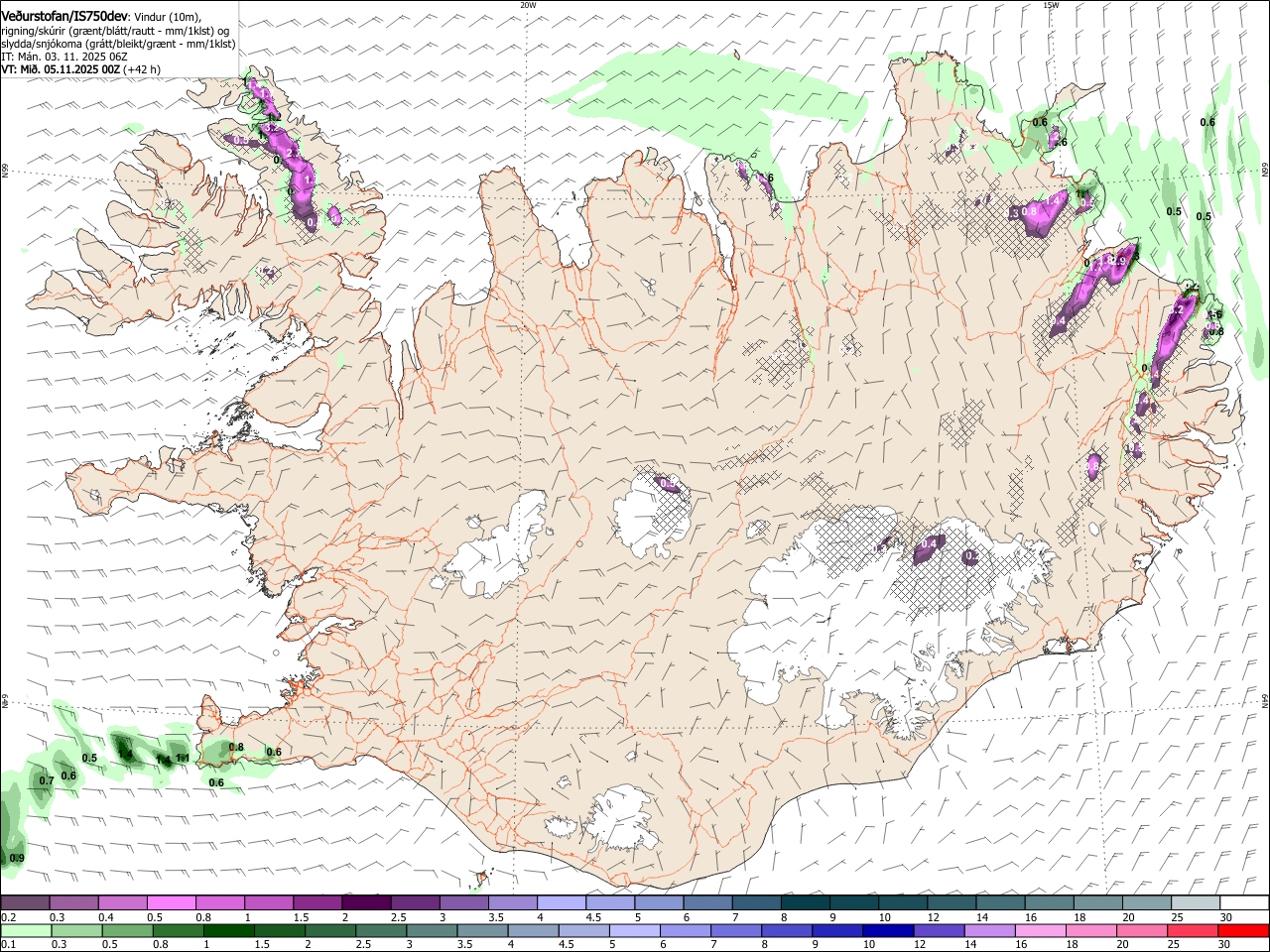Select light lavender upper legend swatch 4–4.5

tap(560, 902)
